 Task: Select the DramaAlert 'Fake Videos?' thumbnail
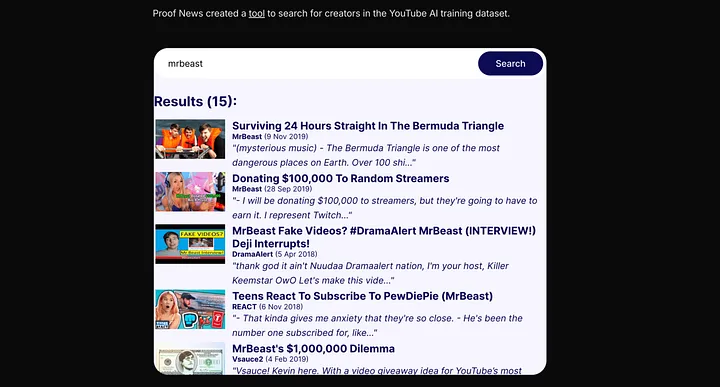tap(190, 244)
